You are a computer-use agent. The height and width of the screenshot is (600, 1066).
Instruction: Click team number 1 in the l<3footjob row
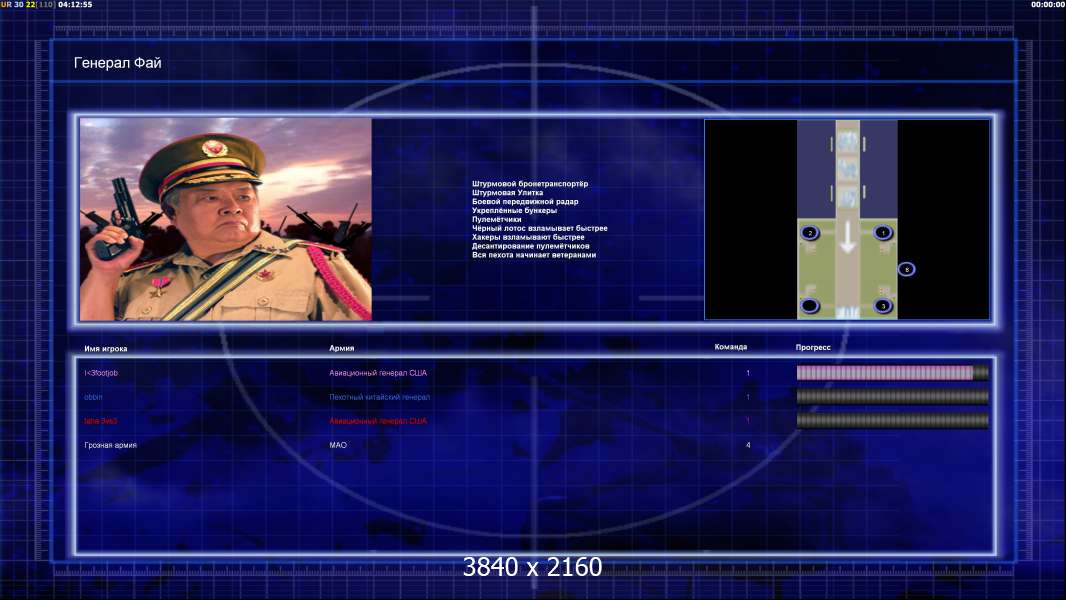pos(748,373)
